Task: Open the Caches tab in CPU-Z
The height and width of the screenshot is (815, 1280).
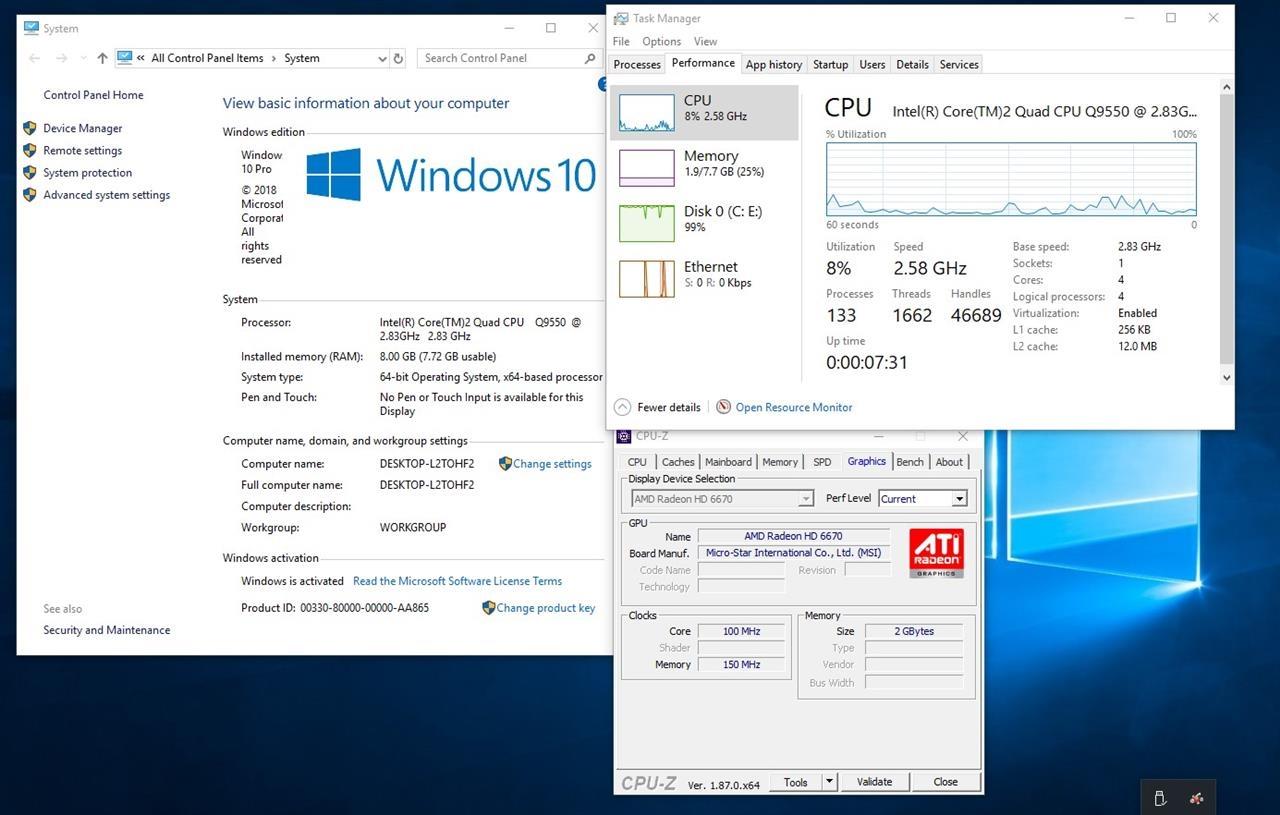Action: click(678, 462)
